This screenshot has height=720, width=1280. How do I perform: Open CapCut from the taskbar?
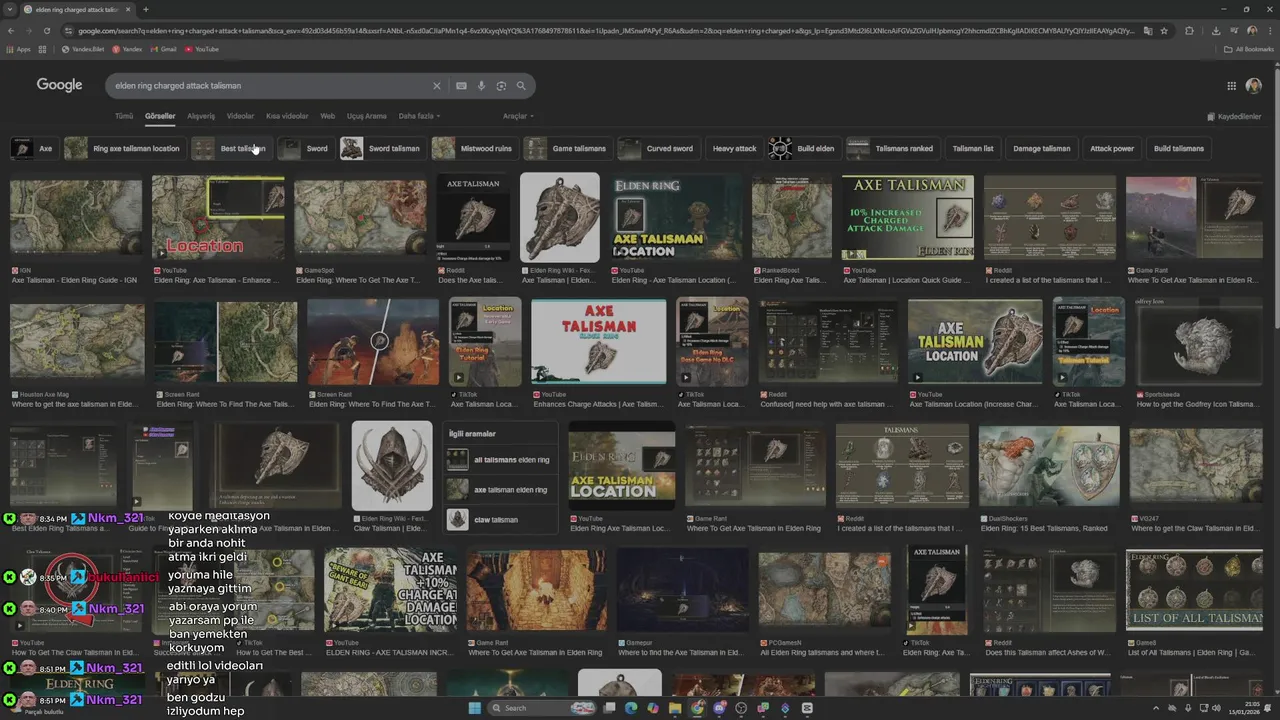(x=807, y=708)
